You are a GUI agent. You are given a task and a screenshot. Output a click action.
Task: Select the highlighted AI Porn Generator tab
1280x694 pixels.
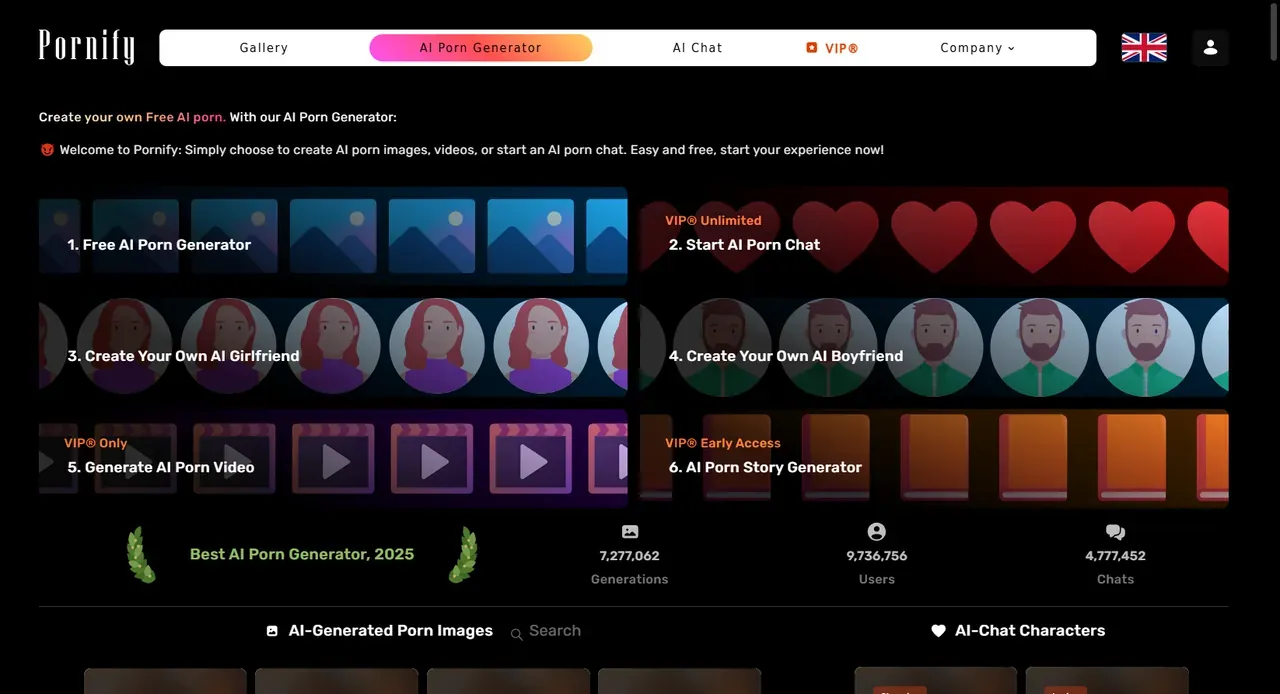[481, 48]
